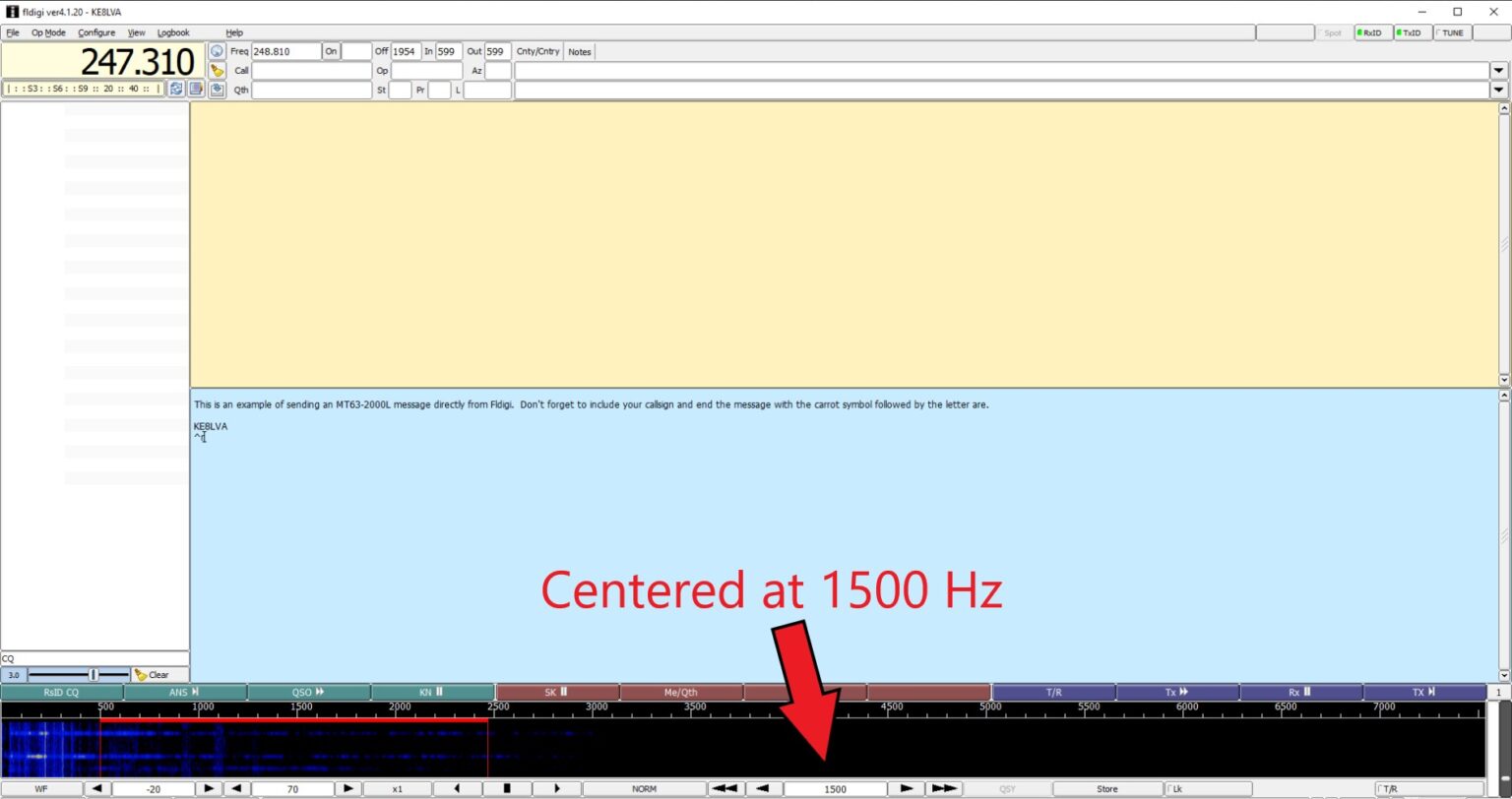Increase waterfall upper level from -20
Screen dimensions: 1512x799
209,789
